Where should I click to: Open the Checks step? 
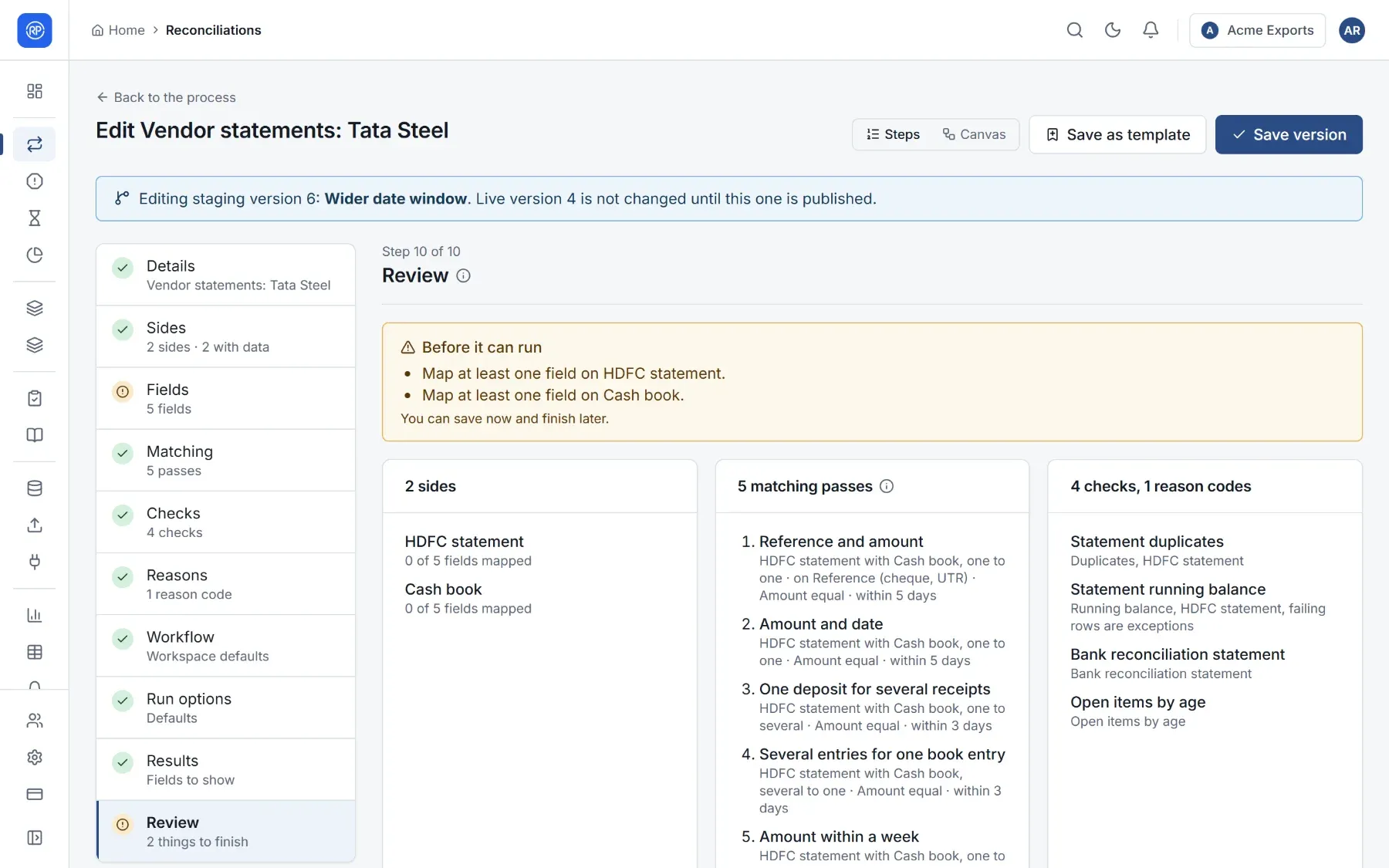pos(225,522)
